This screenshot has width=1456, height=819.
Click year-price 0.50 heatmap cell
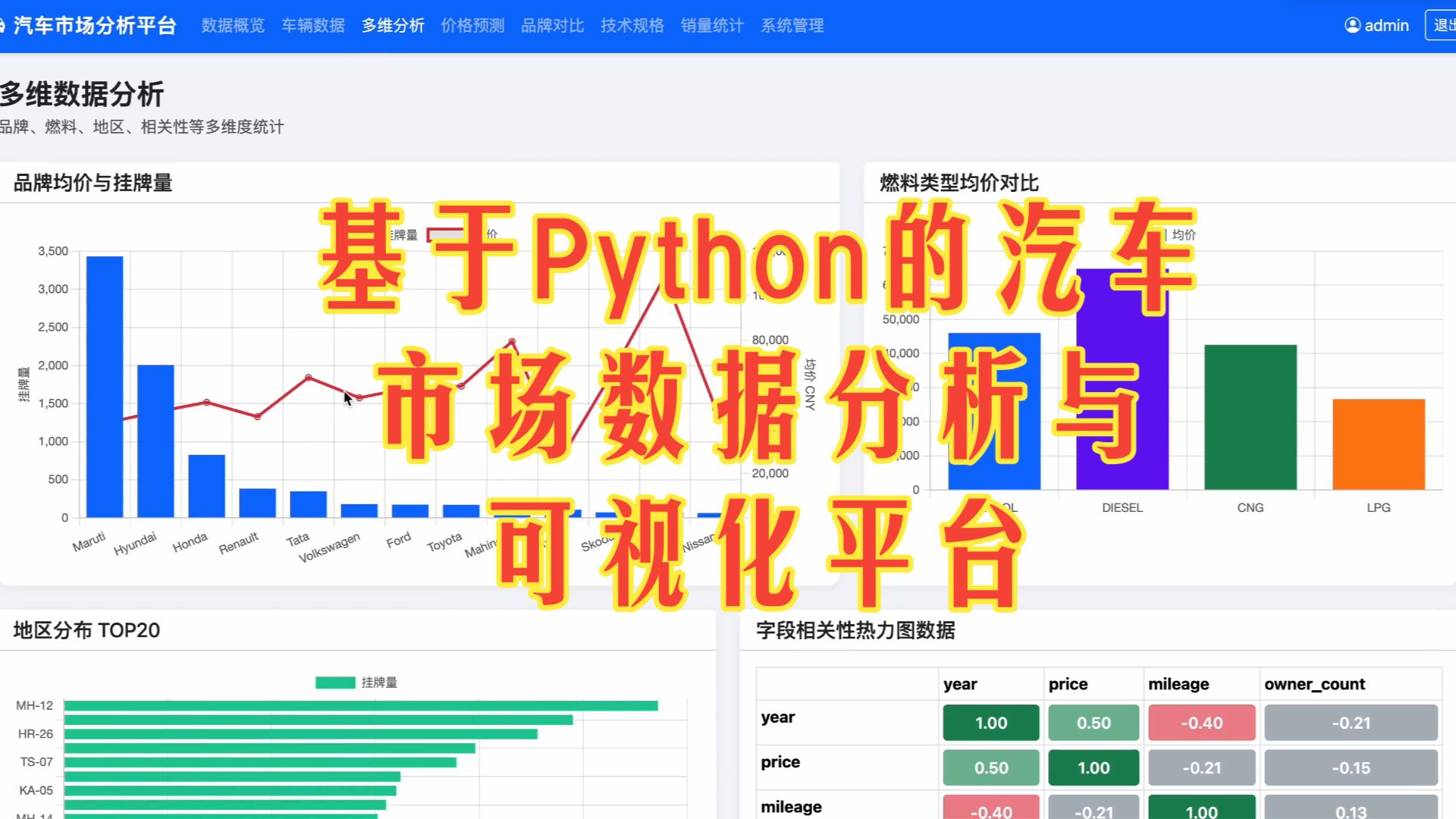coord(1094,723)
